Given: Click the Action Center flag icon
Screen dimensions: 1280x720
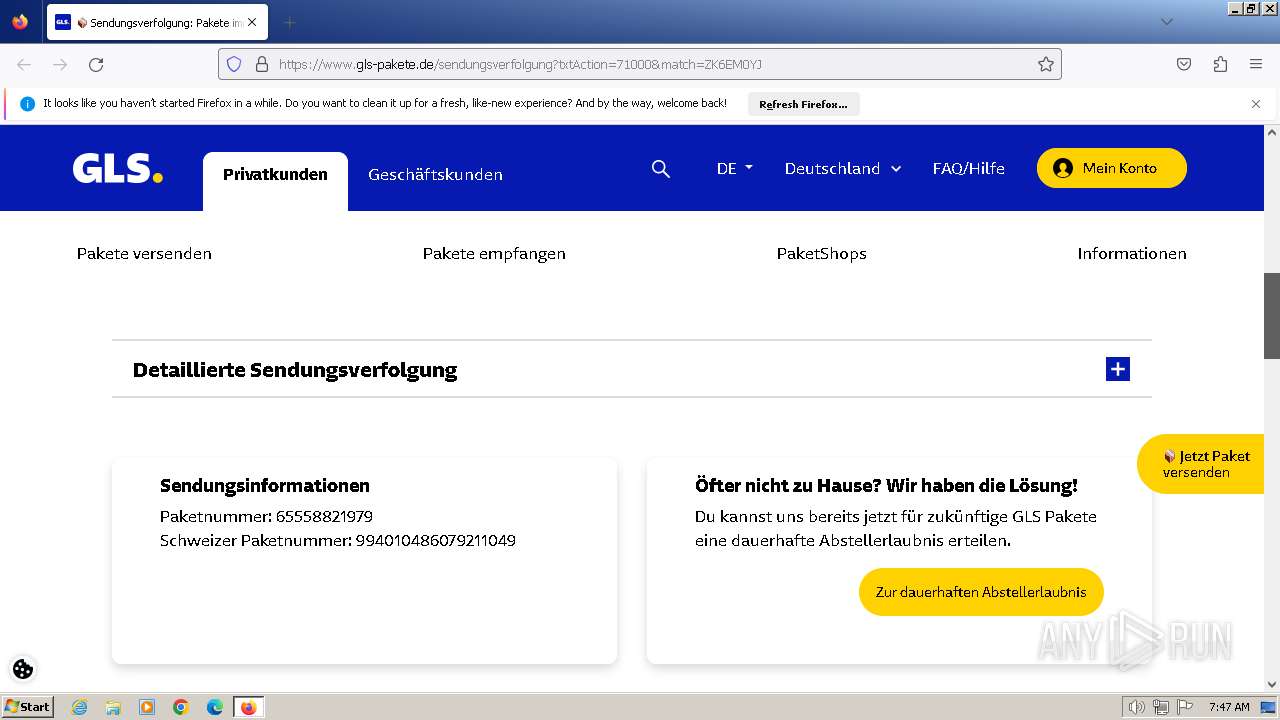Looking at the screenshot, I should tap(1185, 707).
